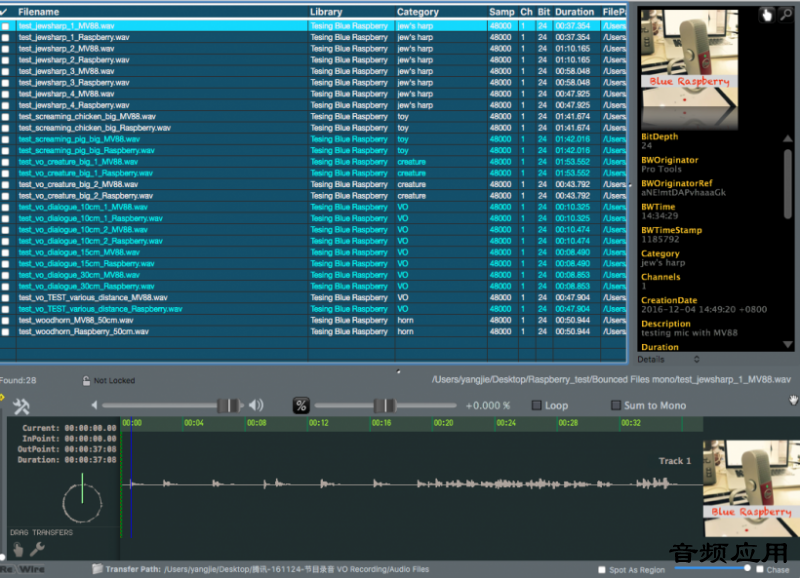The height and width of the screenshot is (578, 800).
Task: Check the box for test_woodhorn_MV88_50cm.wav
Action: (x=5, y=320)
